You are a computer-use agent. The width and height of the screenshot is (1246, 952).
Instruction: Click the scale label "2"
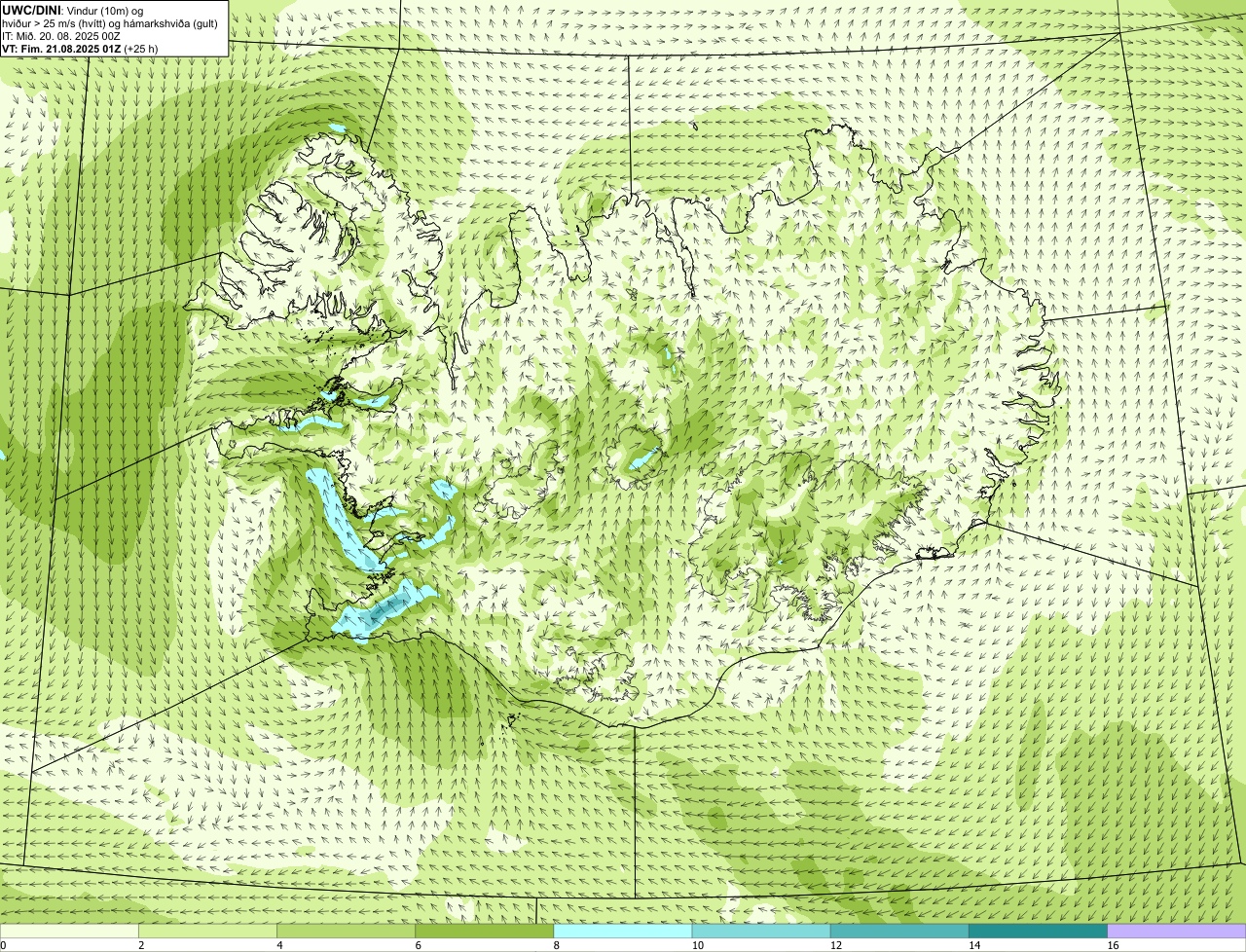pyautogui.click(x=141, y=945)
